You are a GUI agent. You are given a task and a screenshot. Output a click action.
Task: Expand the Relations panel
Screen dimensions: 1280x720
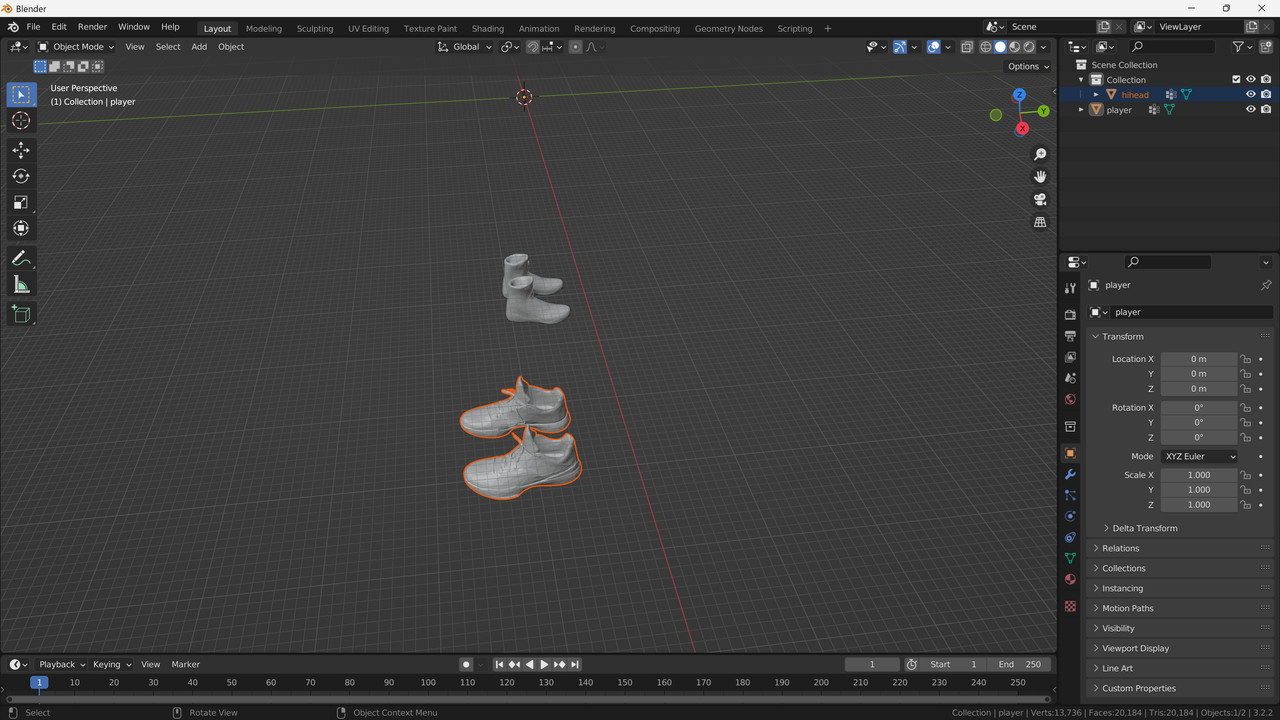point(1120,548)
